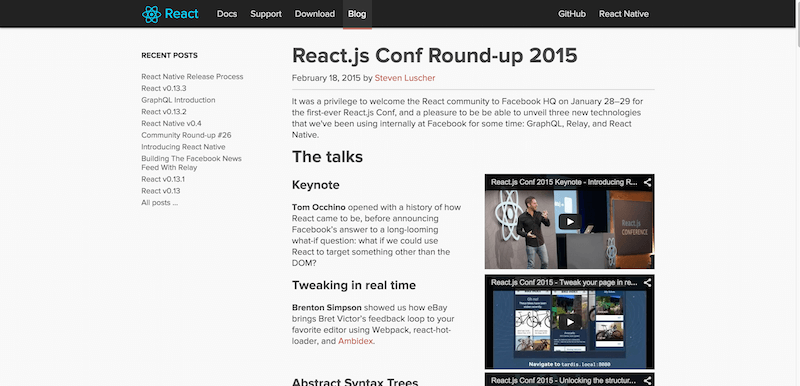Click the React.js Conf Round-up 2015 heading

pyautogui.click(x=435, y=55)
